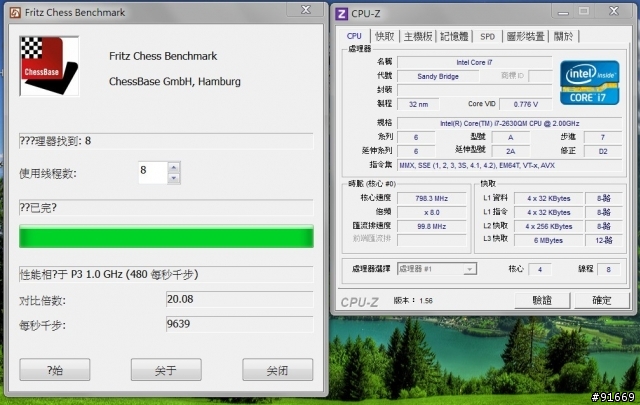Decrease thread count with down arrow
This screenshot has height=405, width=640.
point(174,178)
